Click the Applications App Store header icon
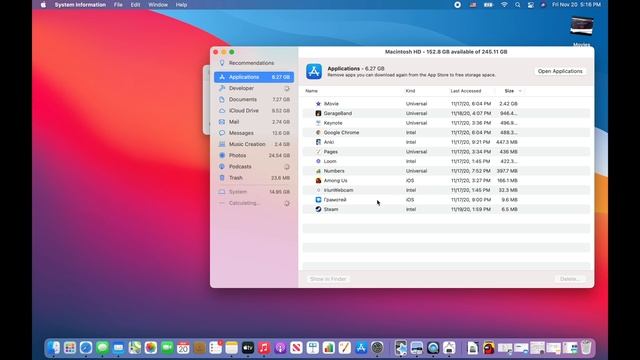640x360 pixels. click(314, 71)
